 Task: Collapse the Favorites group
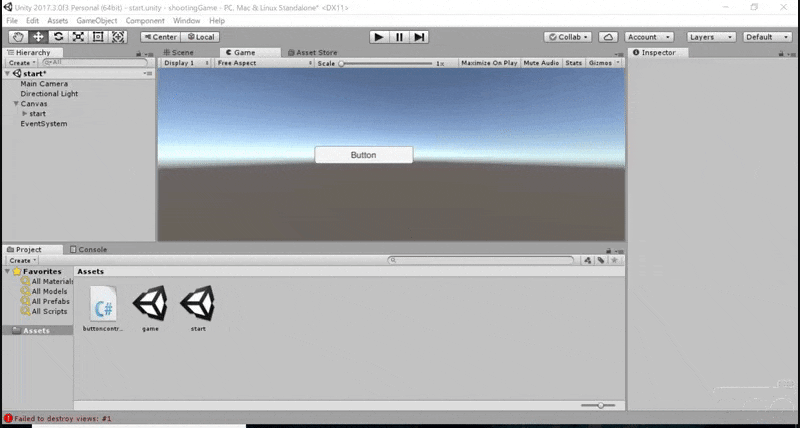[7, 271]
